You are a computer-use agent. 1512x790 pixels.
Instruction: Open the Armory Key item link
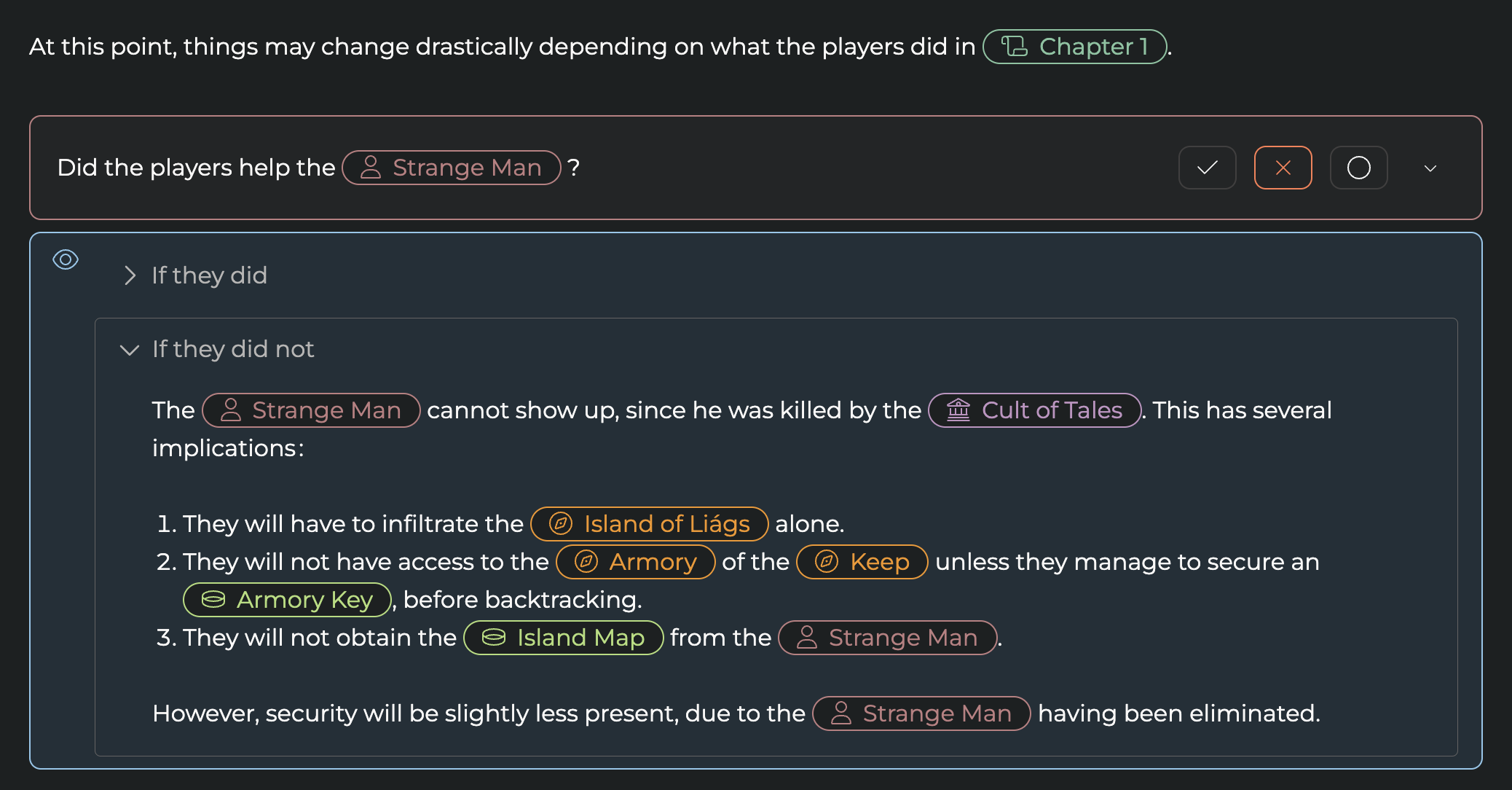tap(304, 600)
